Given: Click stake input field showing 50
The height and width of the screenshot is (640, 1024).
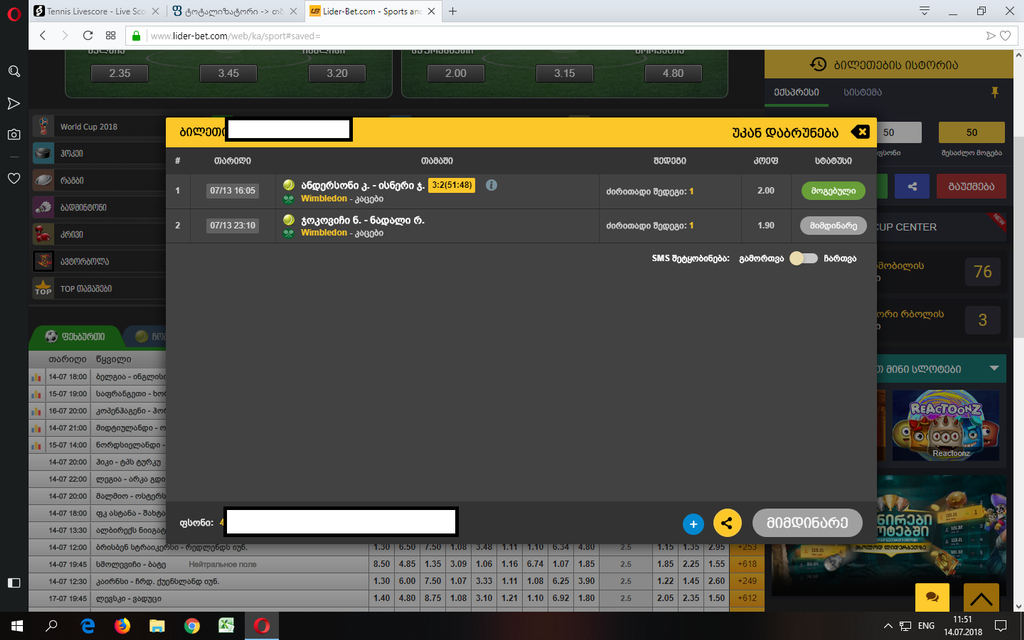Looking at the screenshot, I should (x=898, y=133).
